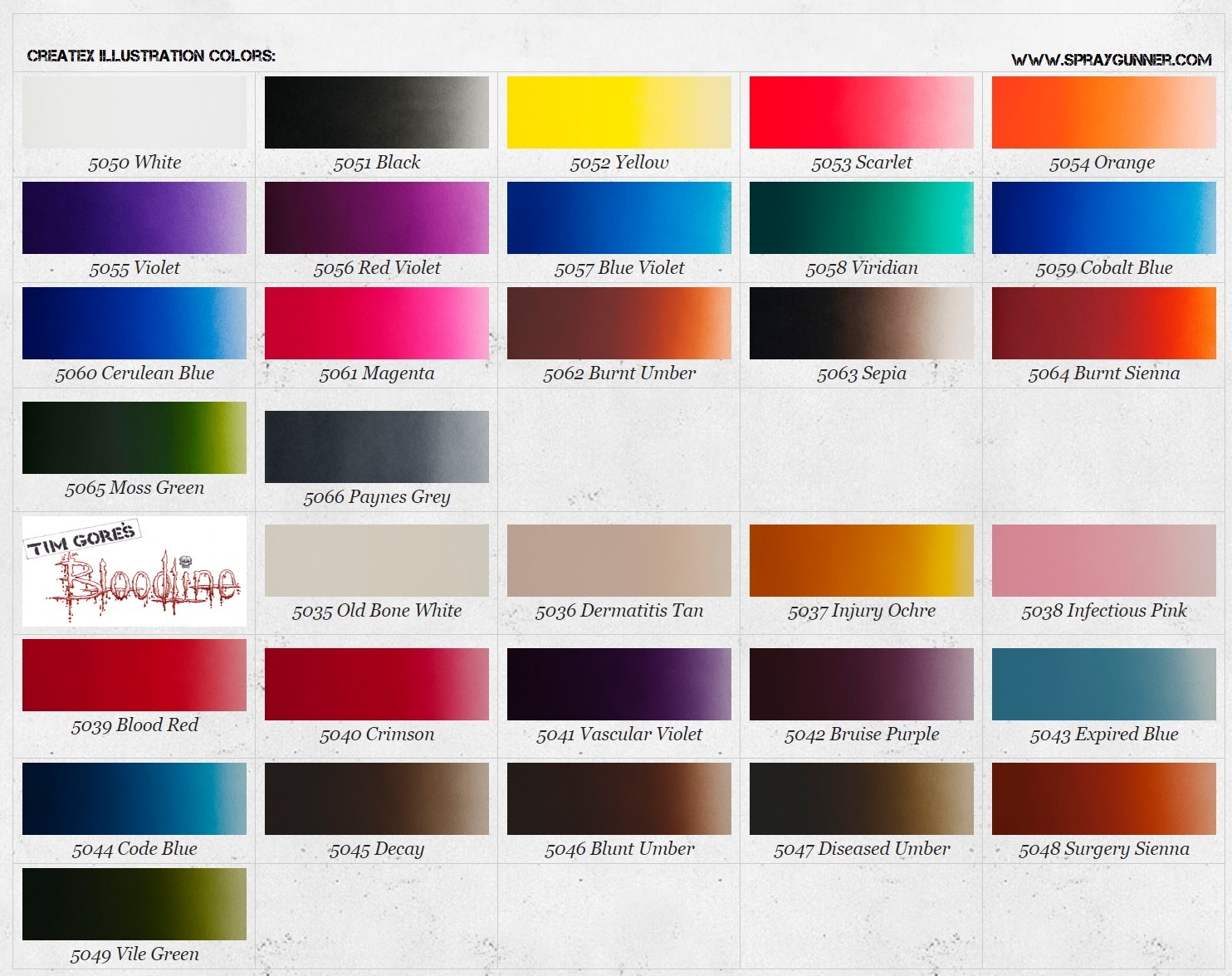Select the 5053 Scarlet swatch

point(861,113)
